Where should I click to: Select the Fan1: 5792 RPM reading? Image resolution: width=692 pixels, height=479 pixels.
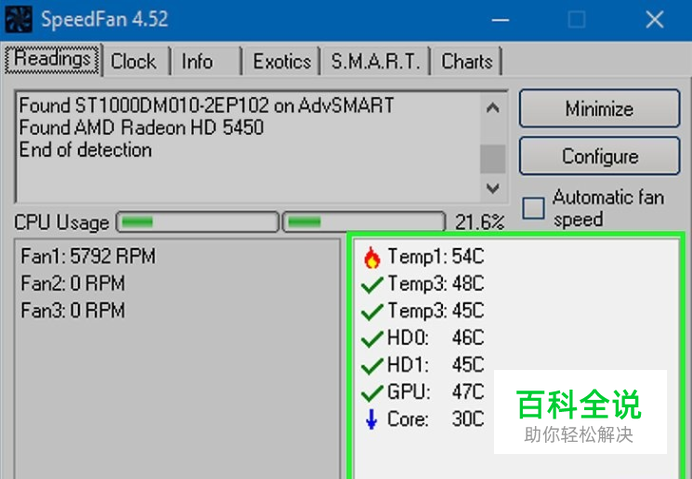88,256
